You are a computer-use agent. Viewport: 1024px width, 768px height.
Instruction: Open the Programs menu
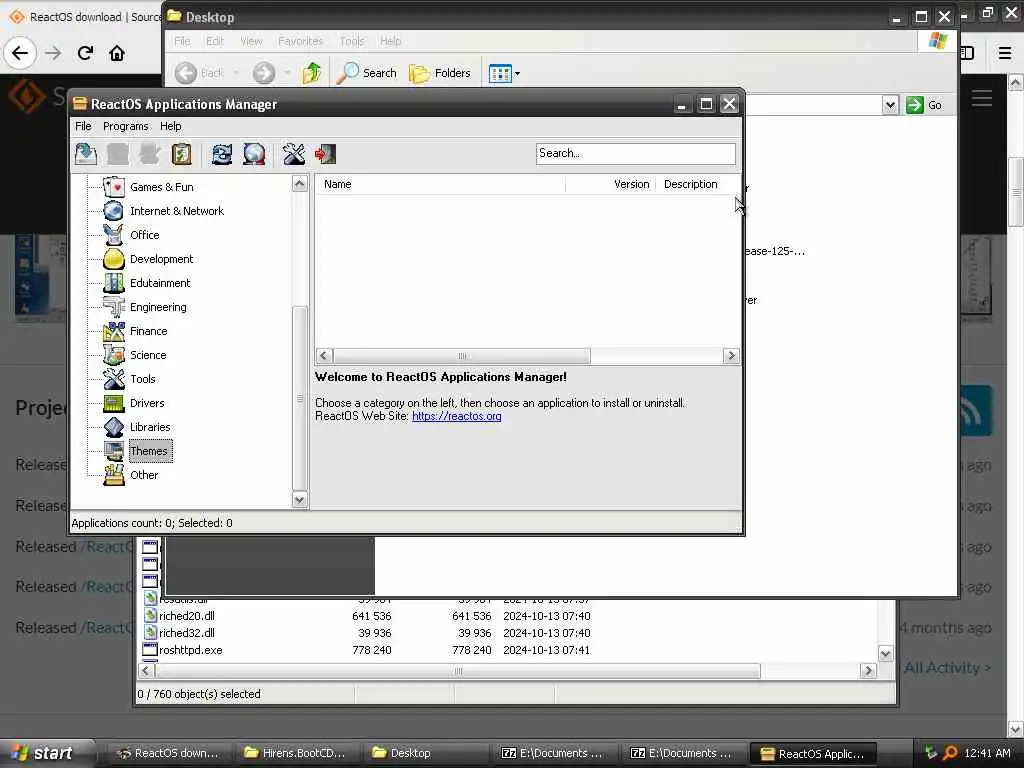click(x=125, y=126)
